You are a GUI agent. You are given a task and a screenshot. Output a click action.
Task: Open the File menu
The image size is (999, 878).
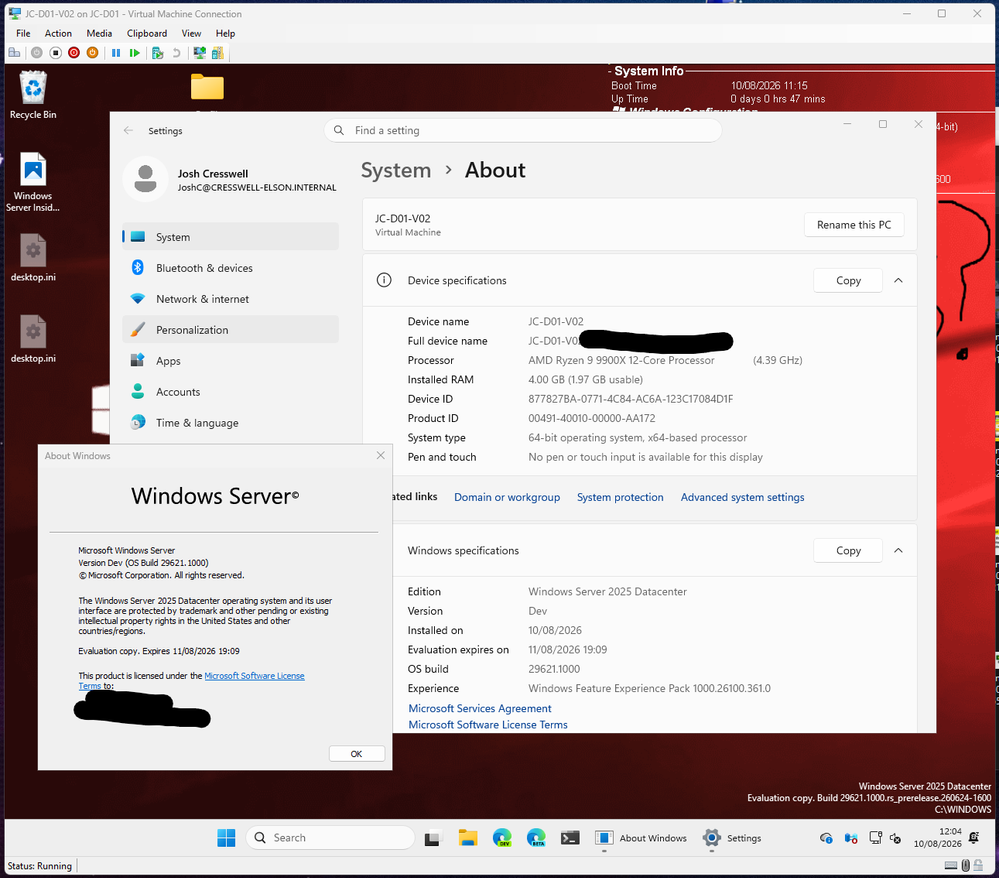[23, 33]
